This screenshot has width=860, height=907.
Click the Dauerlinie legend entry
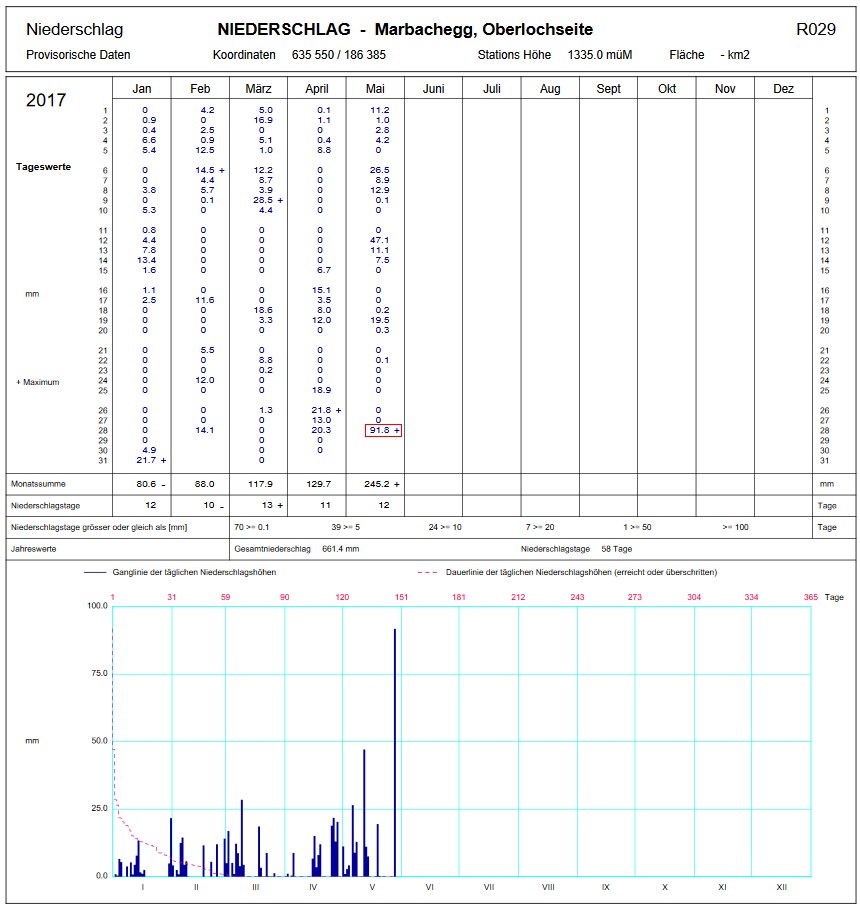566,572
